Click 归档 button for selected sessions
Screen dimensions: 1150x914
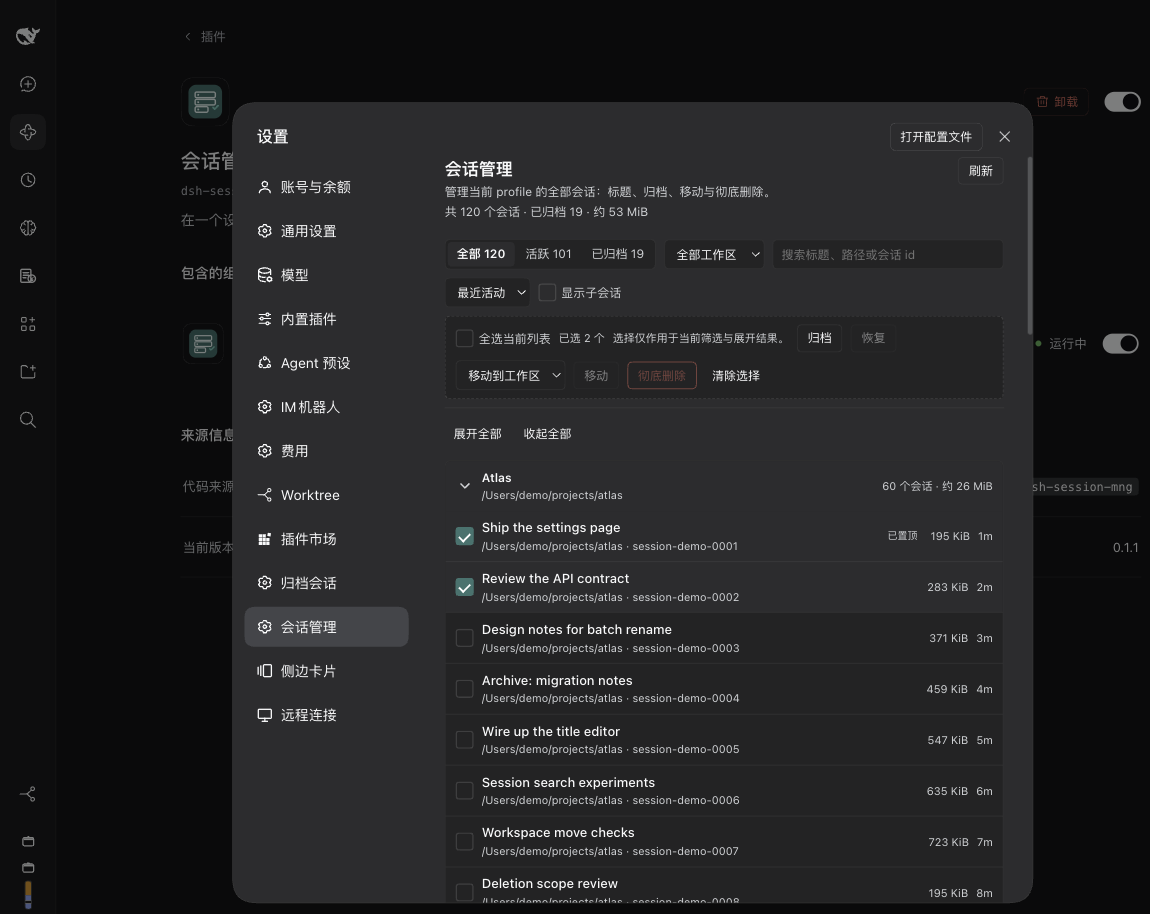coord(819,338)
